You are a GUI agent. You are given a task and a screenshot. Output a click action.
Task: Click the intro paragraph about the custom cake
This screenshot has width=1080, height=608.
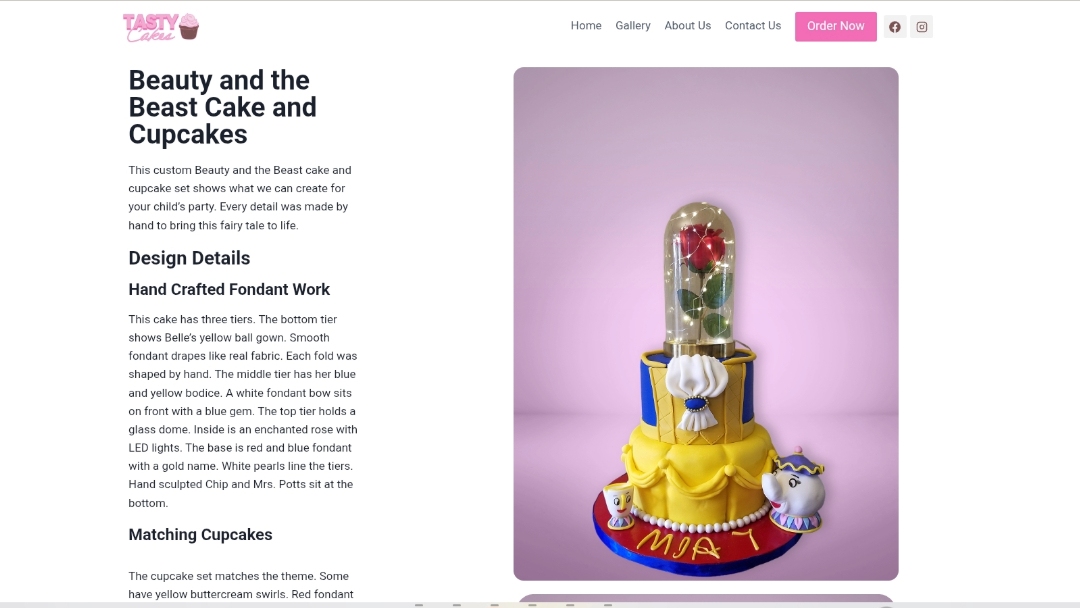[x=240, y=198]
